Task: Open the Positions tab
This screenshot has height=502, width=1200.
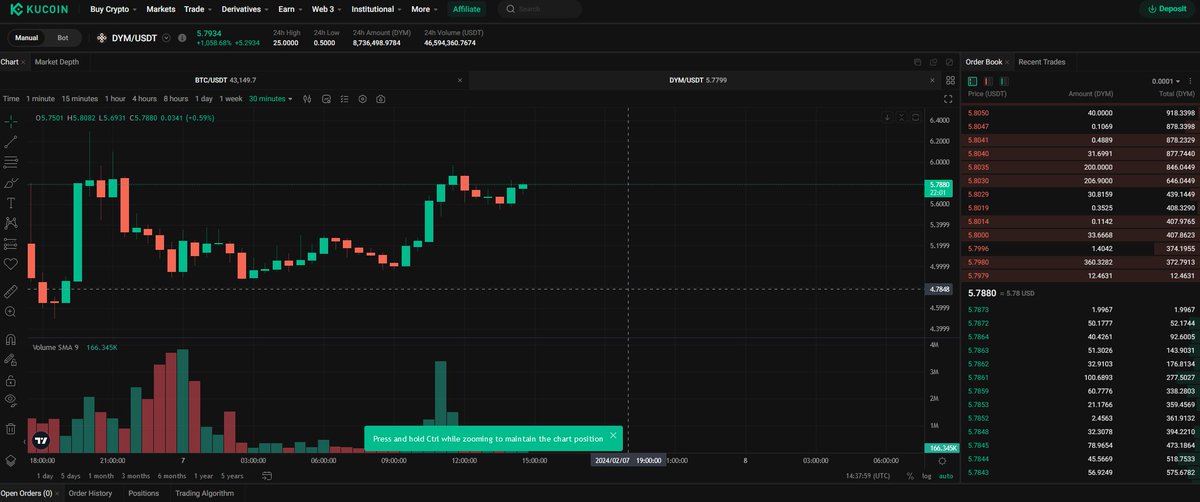Action: (x=143, y=493)
